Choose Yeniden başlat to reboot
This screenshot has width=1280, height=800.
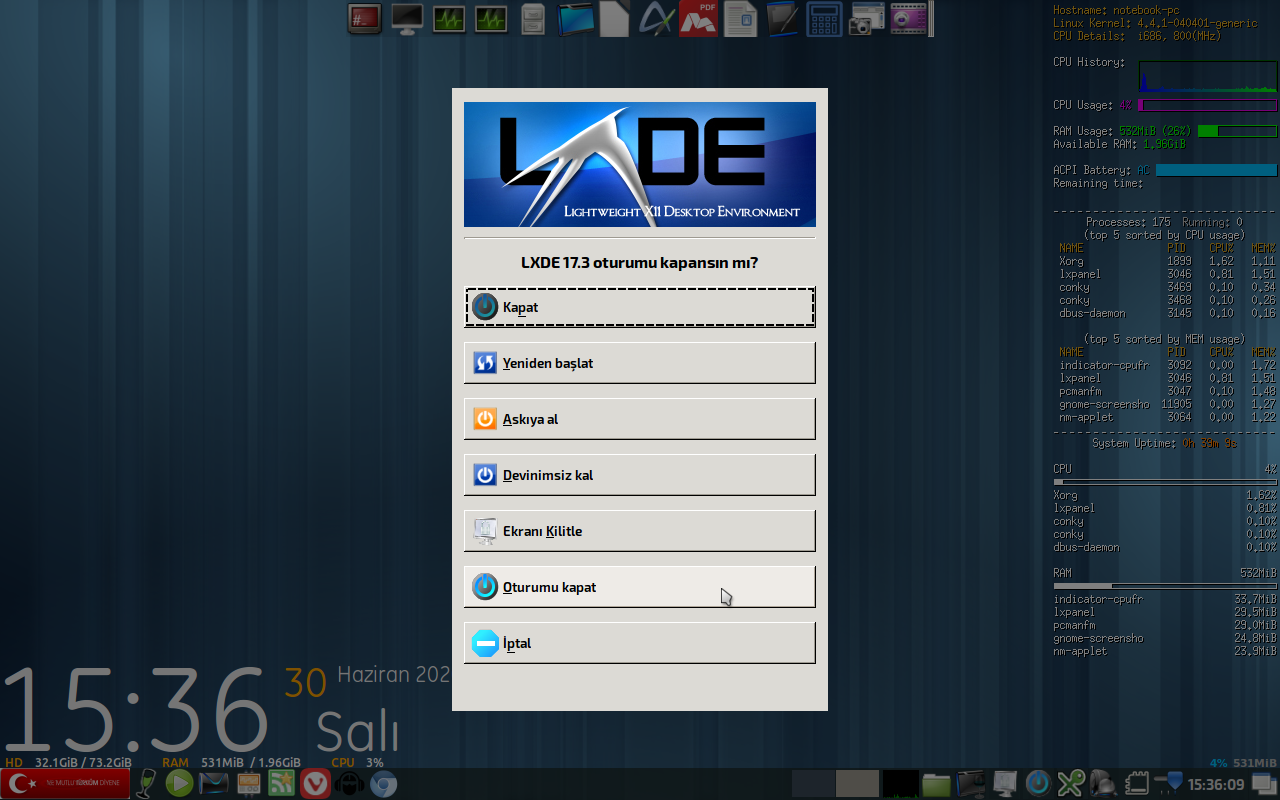coord(639,363)
